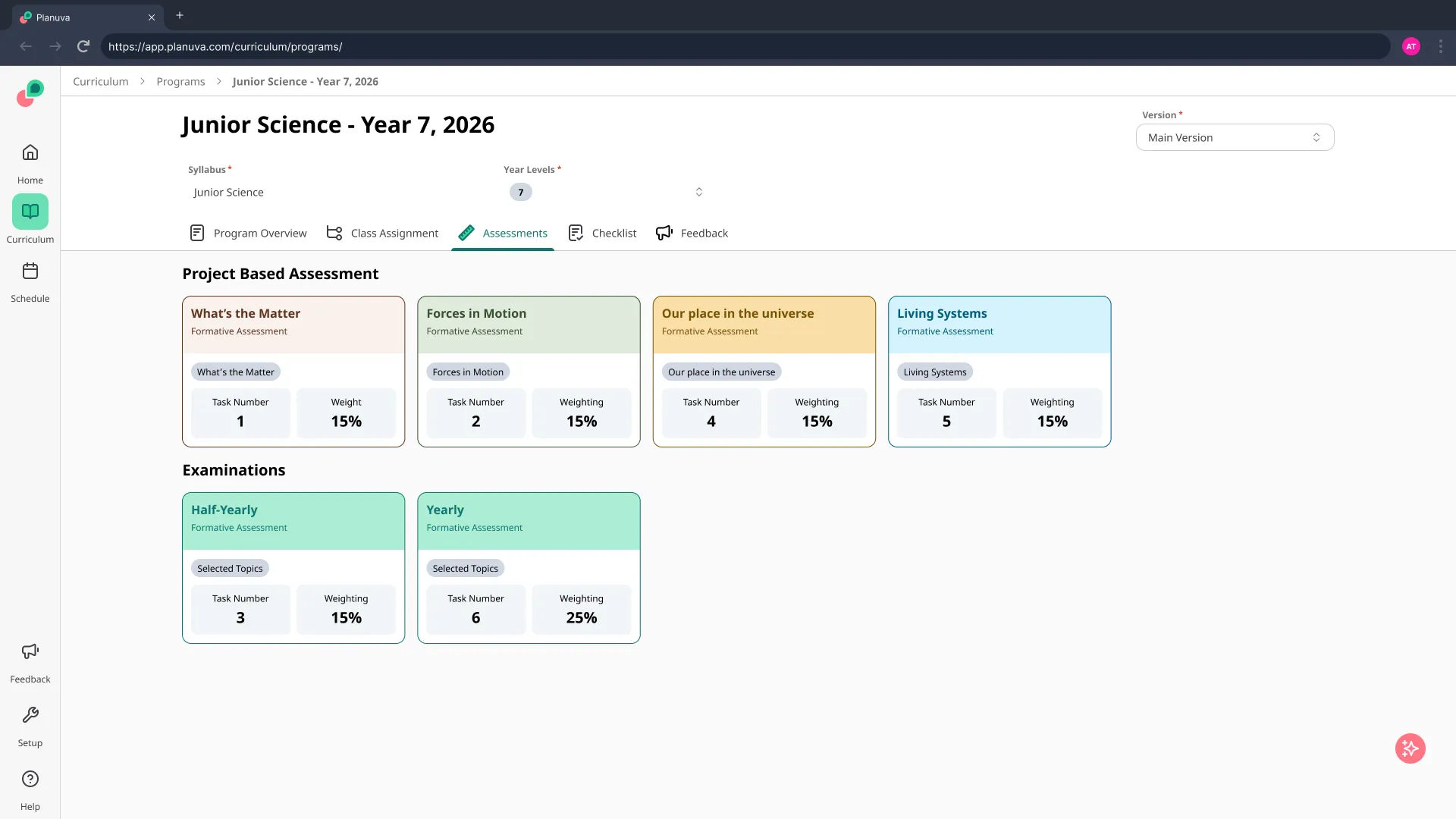Go to Curriculum breadcrumb link

coord(100,82)
